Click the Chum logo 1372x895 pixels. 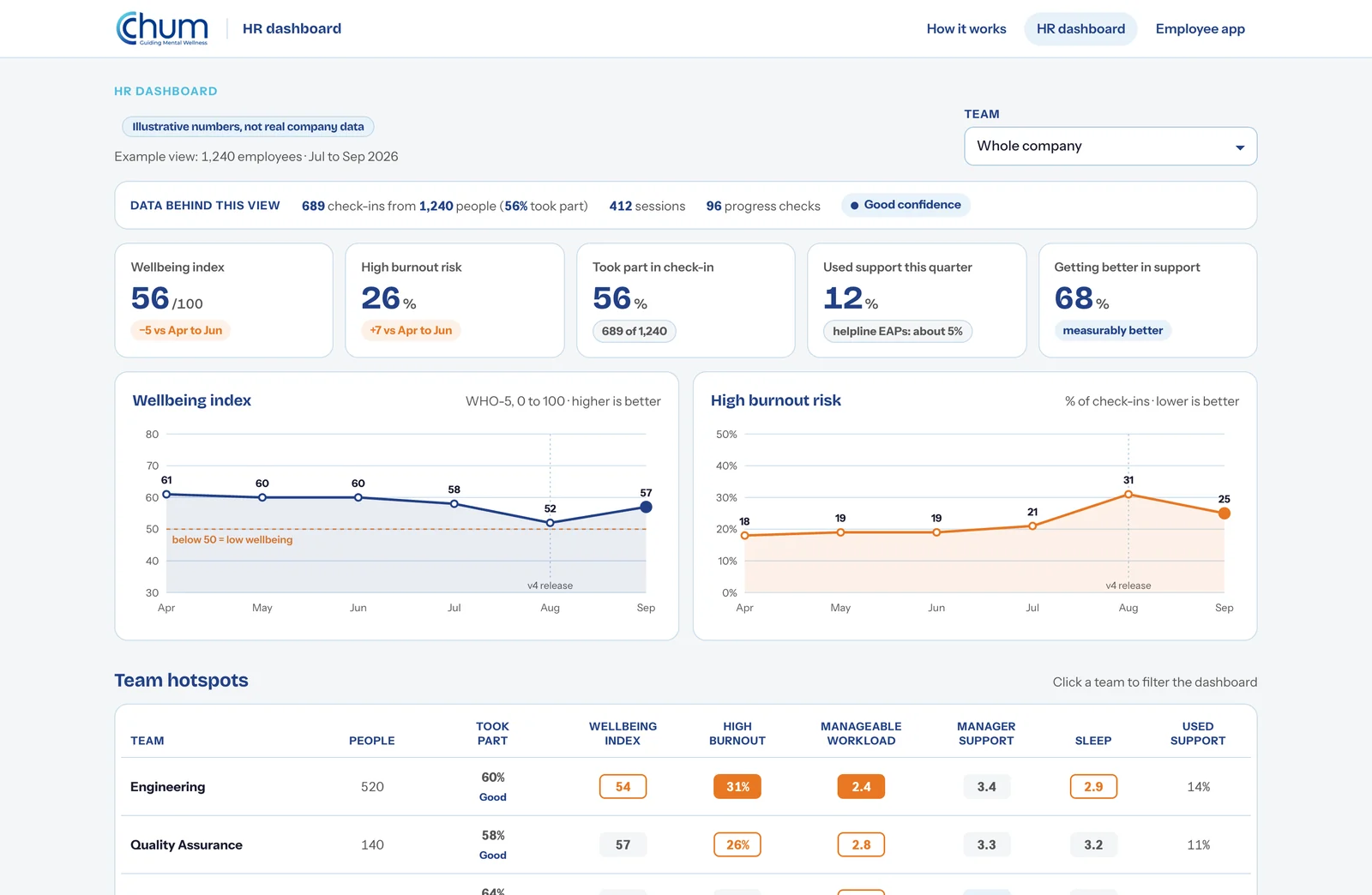click(162, 28)
